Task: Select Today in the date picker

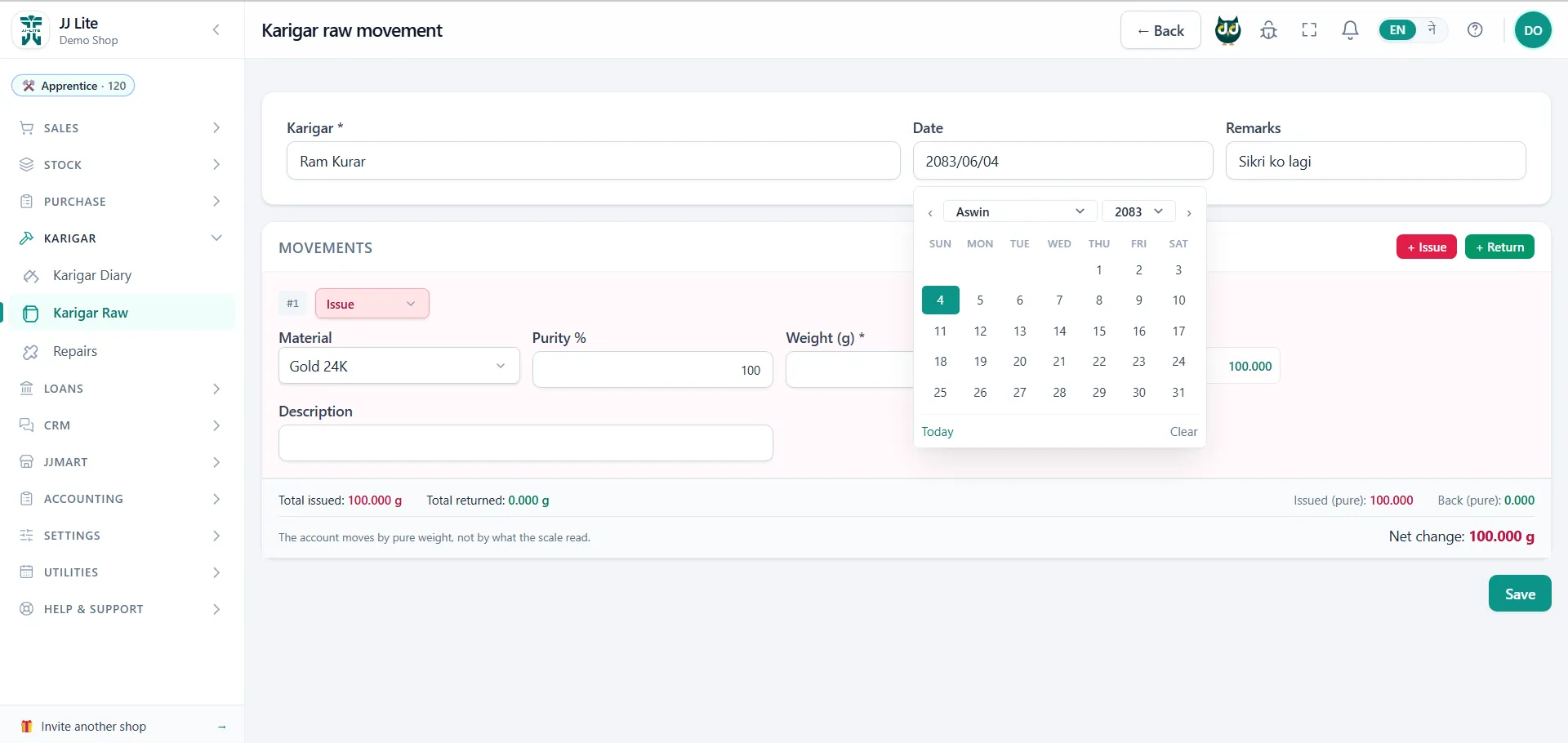Action: (x=938, y=431)
